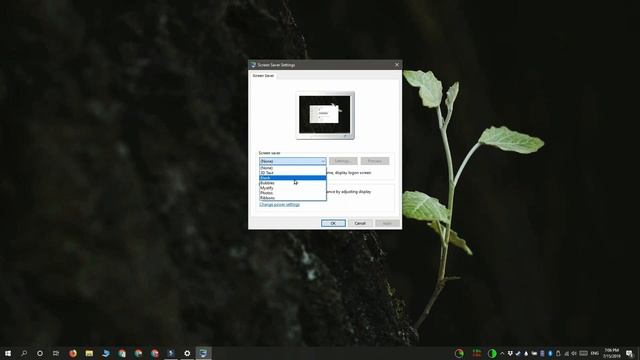Click the green half-circle tray icon
Screen dimensions: 640x360
[492, 353]
